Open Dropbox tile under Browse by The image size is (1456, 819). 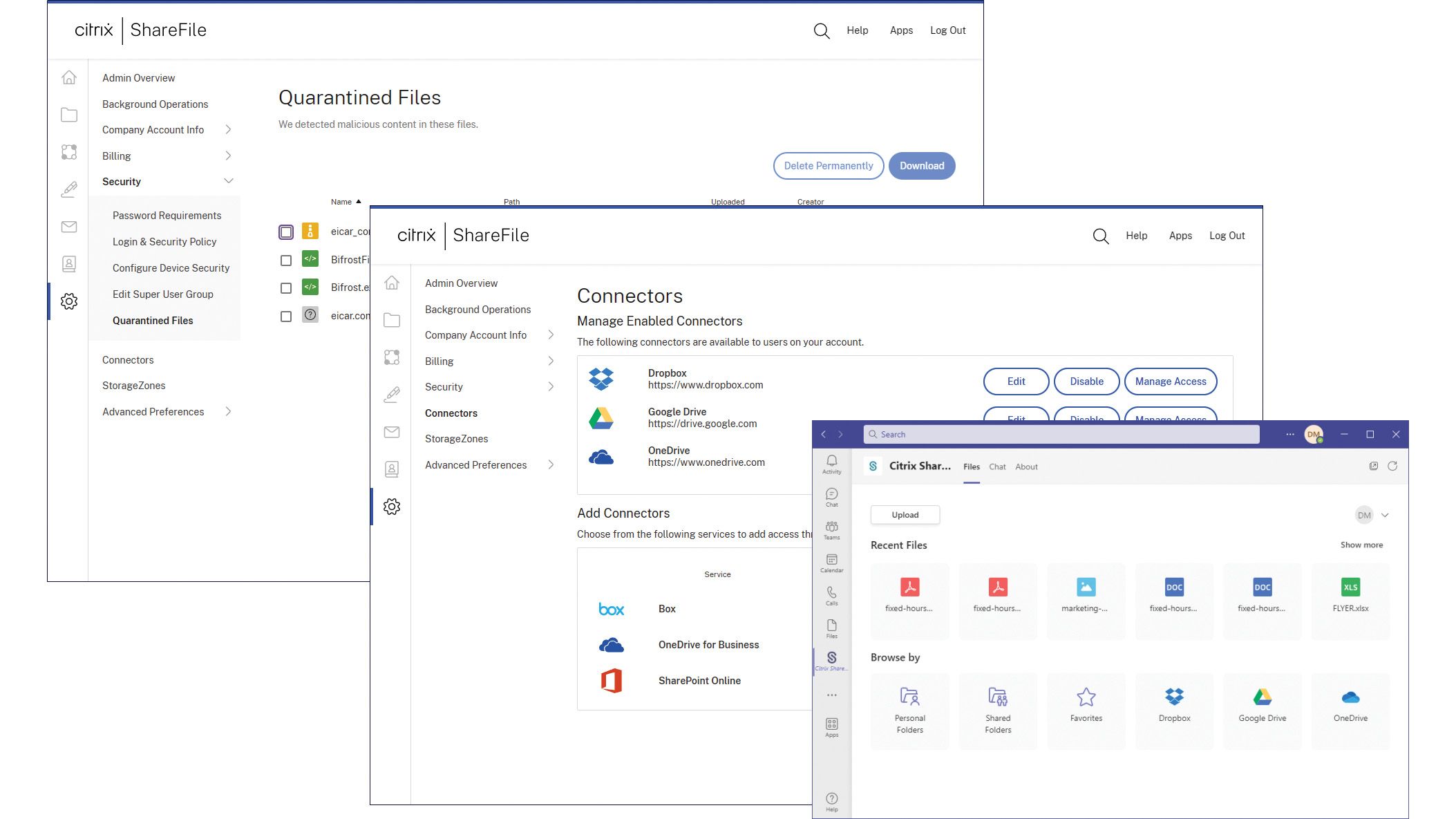point(1174,711)
